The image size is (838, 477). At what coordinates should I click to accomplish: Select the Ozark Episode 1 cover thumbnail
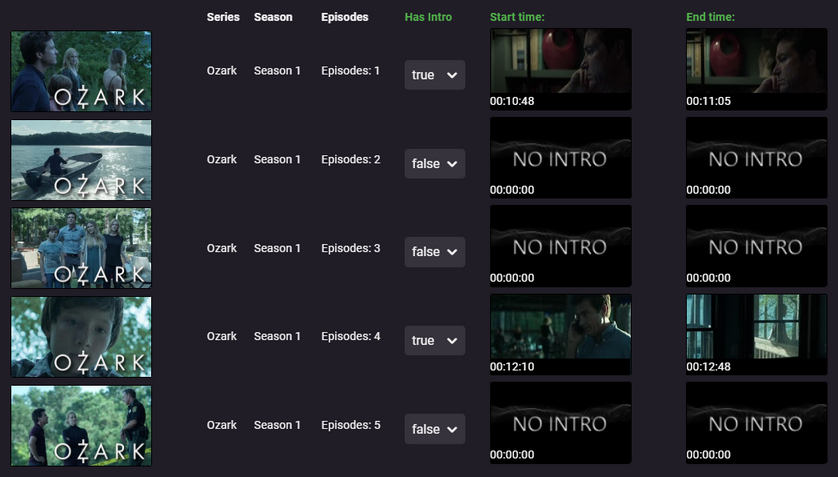point(81,71)
